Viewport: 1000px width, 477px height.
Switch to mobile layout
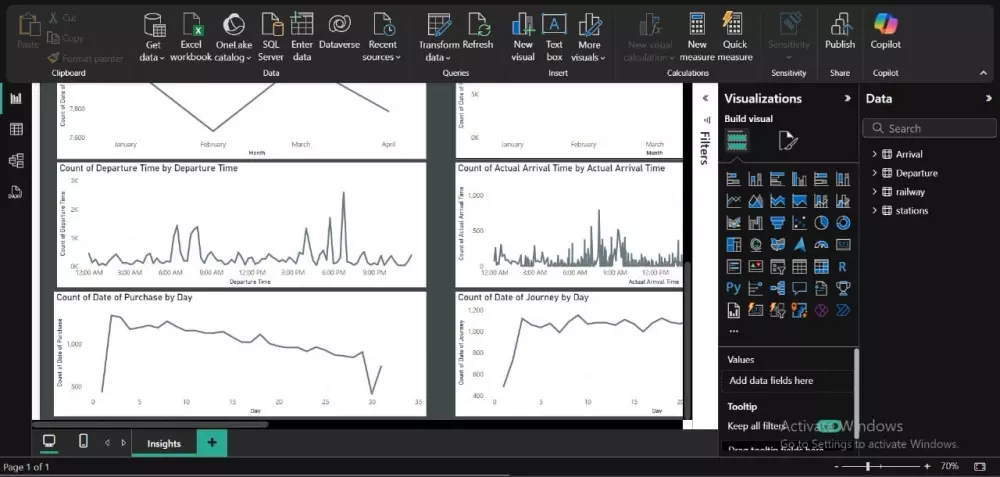[83, 441]
